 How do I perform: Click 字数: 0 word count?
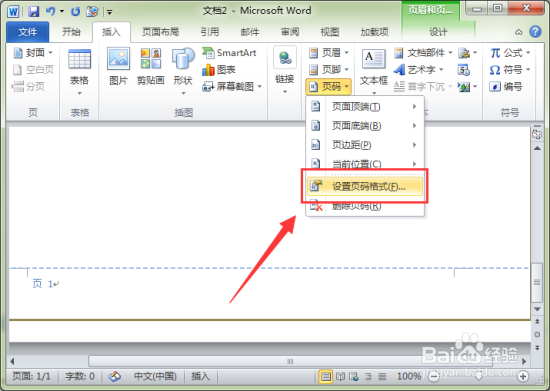tap(80, 376)
